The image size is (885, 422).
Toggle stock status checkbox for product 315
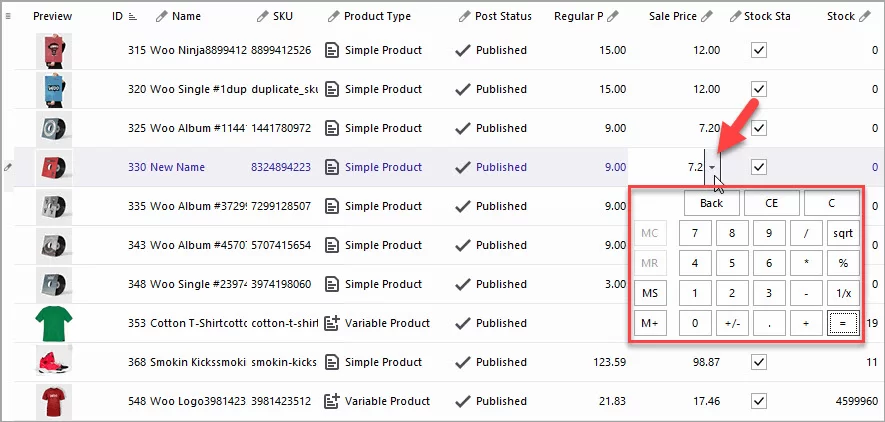[758, 50]
